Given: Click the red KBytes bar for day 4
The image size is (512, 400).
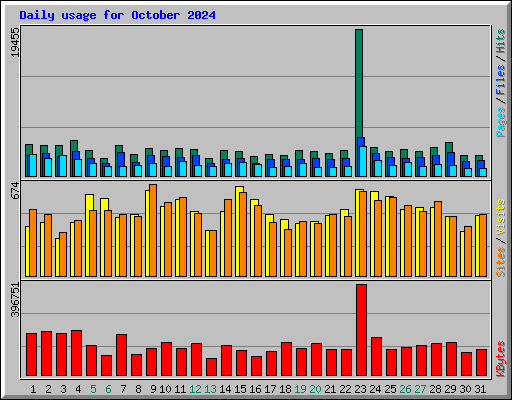Looking at the screenshot, I should (76, 353).
